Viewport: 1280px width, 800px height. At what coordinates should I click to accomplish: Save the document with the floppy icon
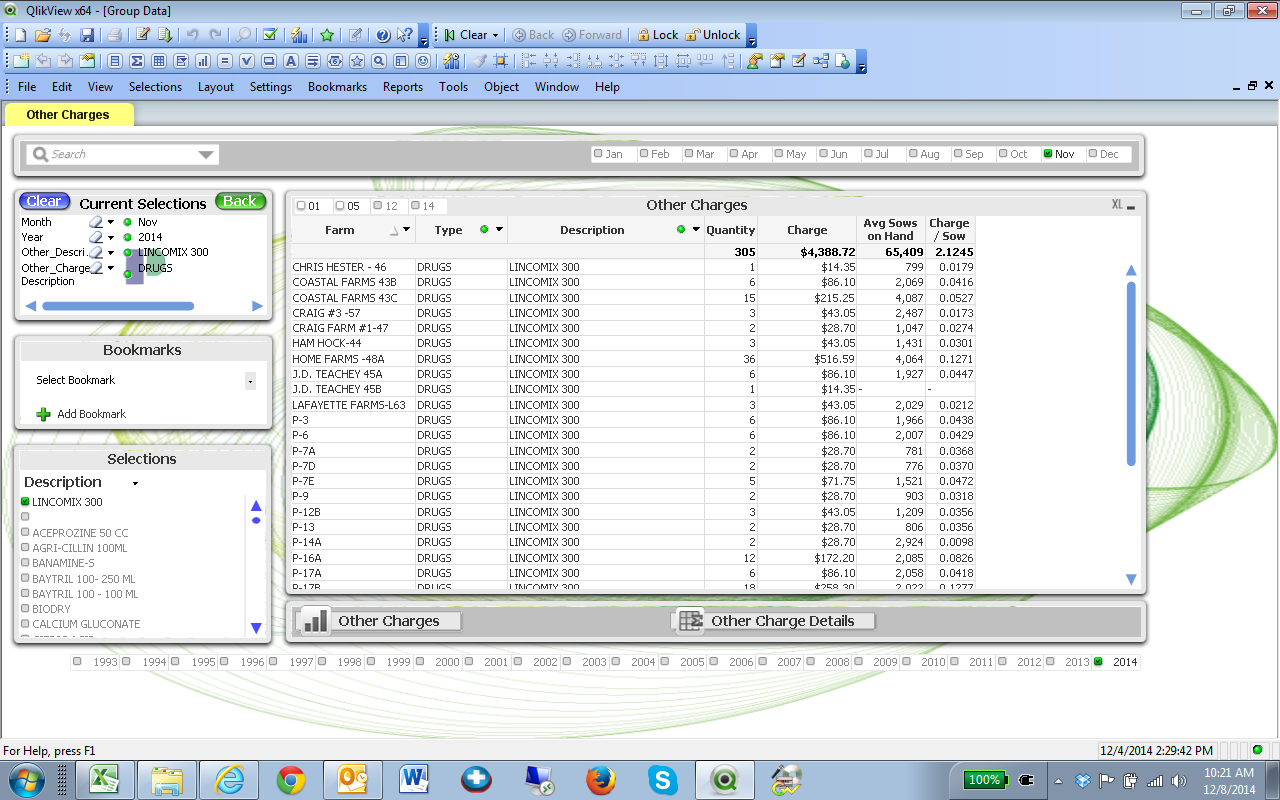(x=87, y=35)
